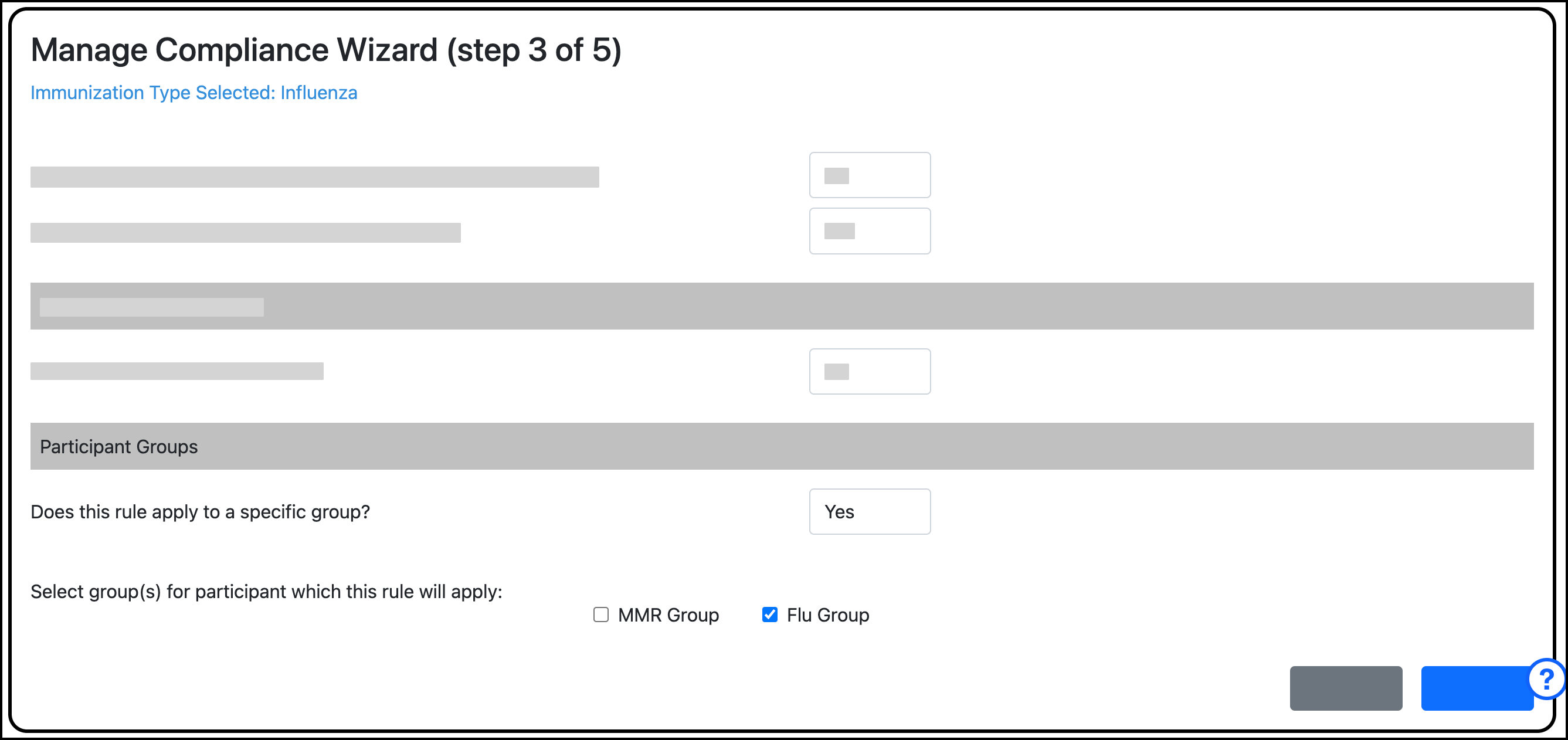Click the 'Select group(s) for participant' prompt
1568x740 pixels.
coord(266,590)
